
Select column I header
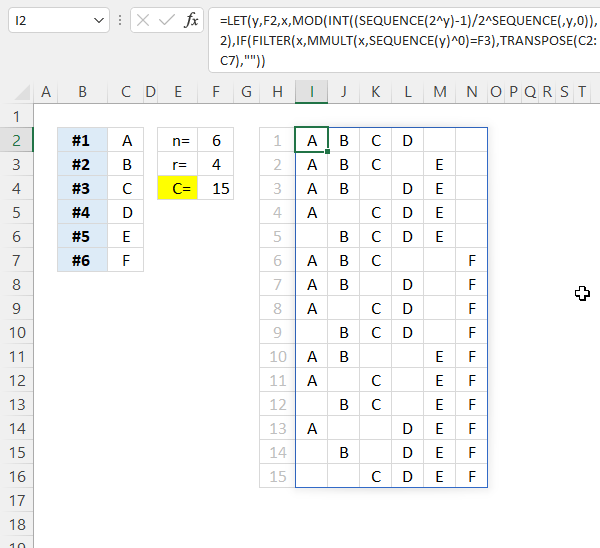point(311,92)
